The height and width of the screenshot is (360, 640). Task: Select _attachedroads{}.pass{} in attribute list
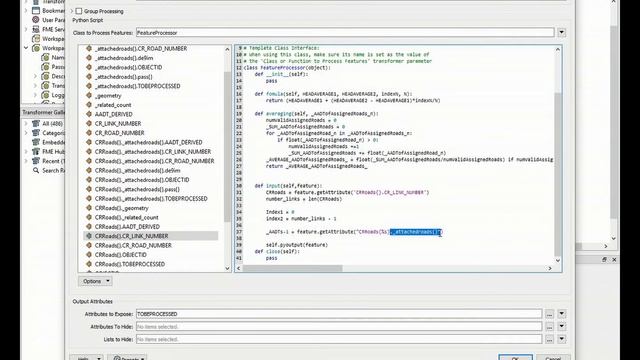click(123, 76)
